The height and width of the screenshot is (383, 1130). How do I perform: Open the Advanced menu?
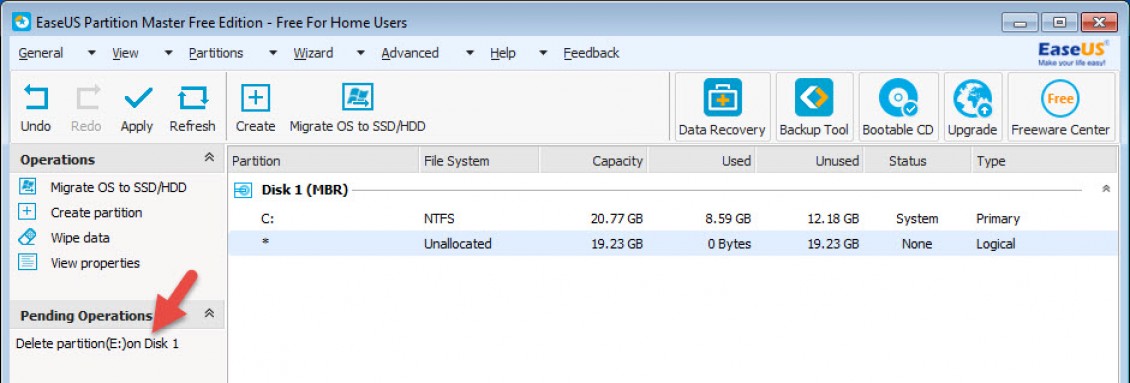409,53
